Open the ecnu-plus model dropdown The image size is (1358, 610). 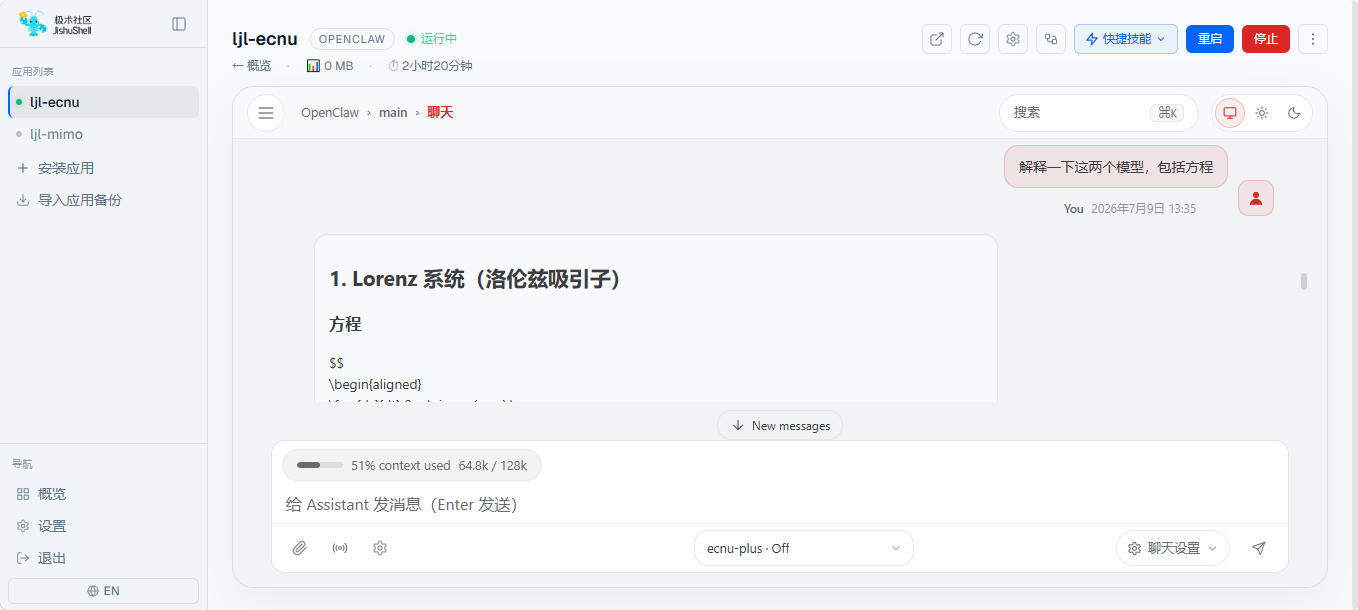(x=804, y=548)
